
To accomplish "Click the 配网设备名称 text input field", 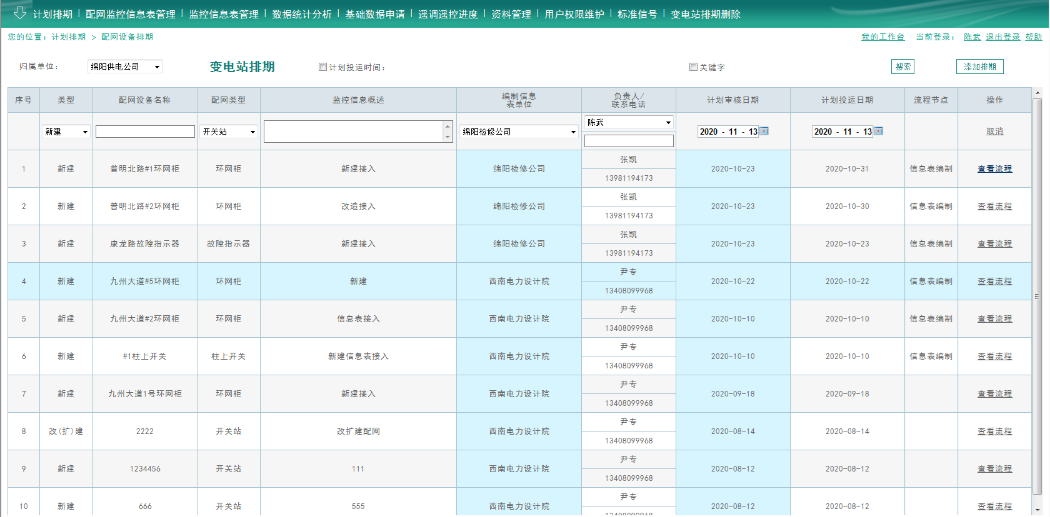I will tap(145, 131).
